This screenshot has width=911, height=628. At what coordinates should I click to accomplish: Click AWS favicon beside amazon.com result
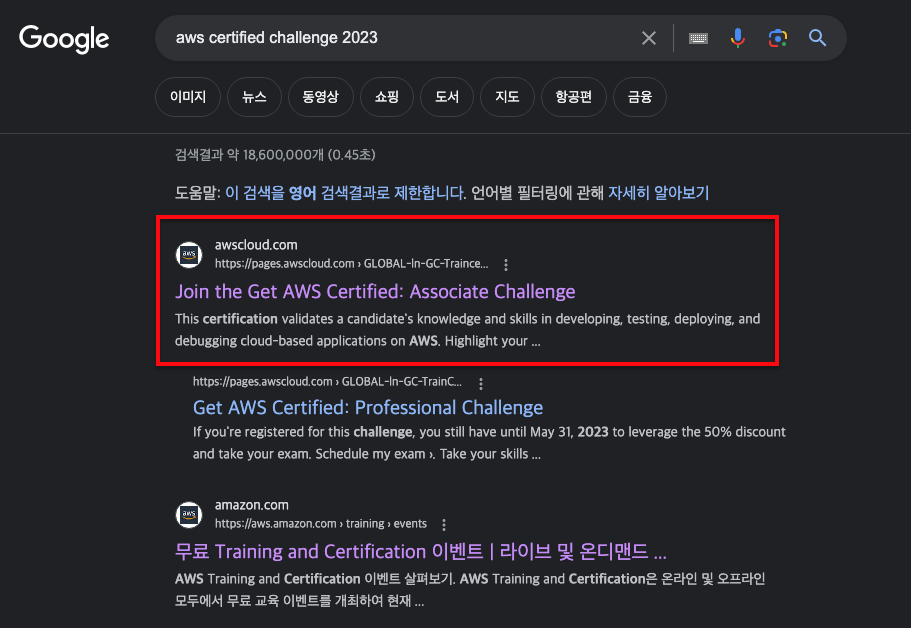tap(189, 515)
